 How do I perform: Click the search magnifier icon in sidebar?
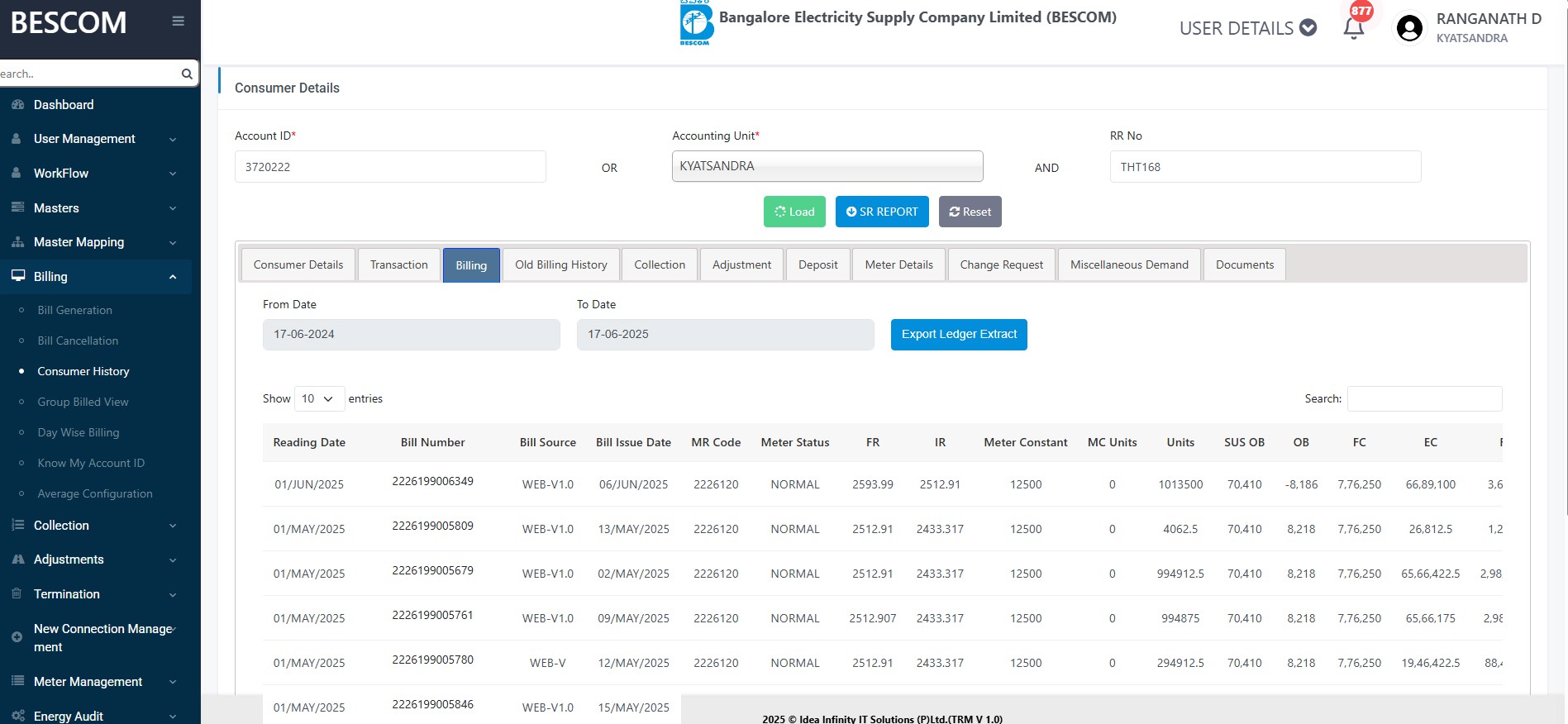187,74
